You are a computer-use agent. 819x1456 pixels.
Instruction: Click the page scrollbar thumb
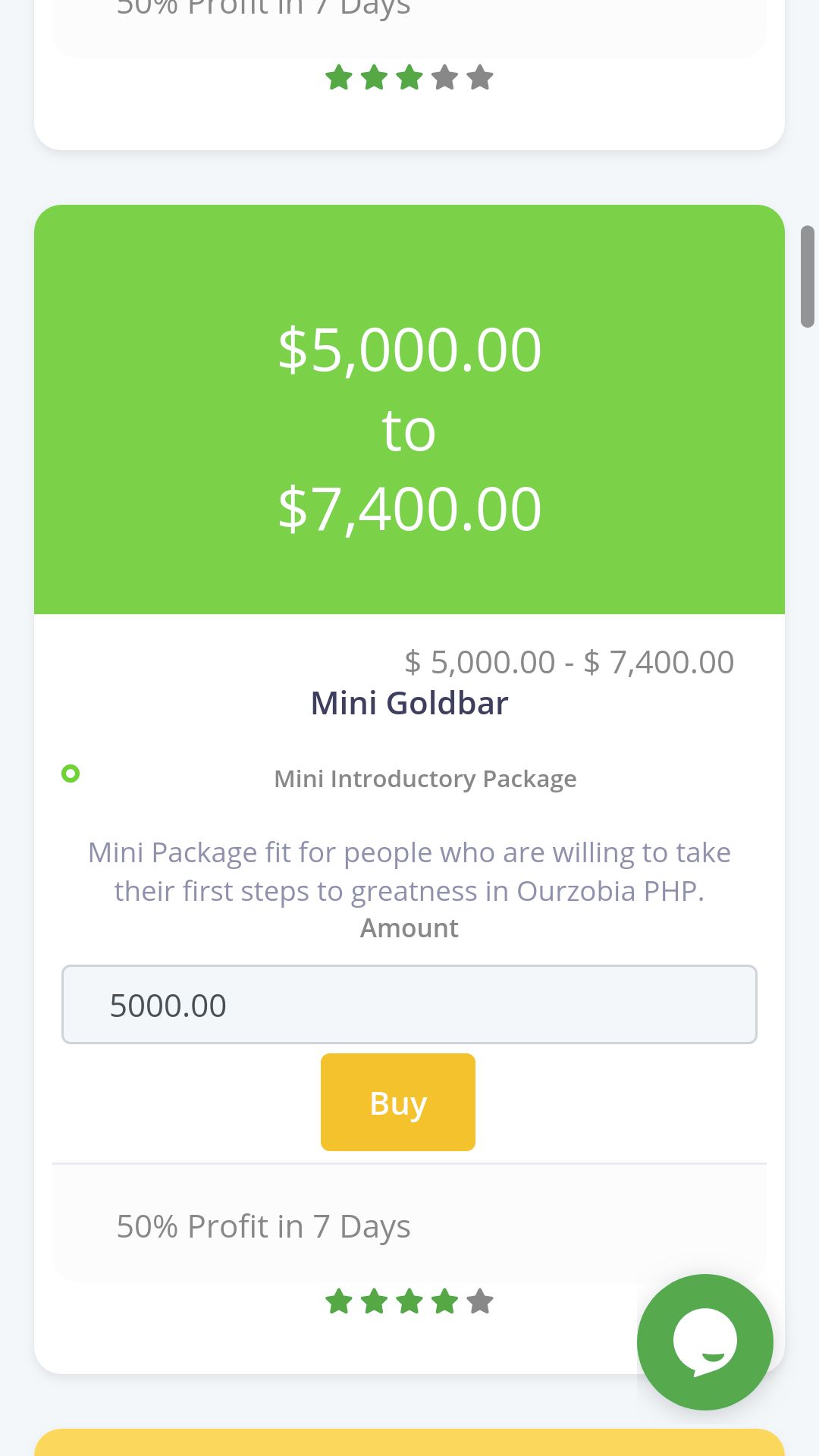[x=808, y=277]
